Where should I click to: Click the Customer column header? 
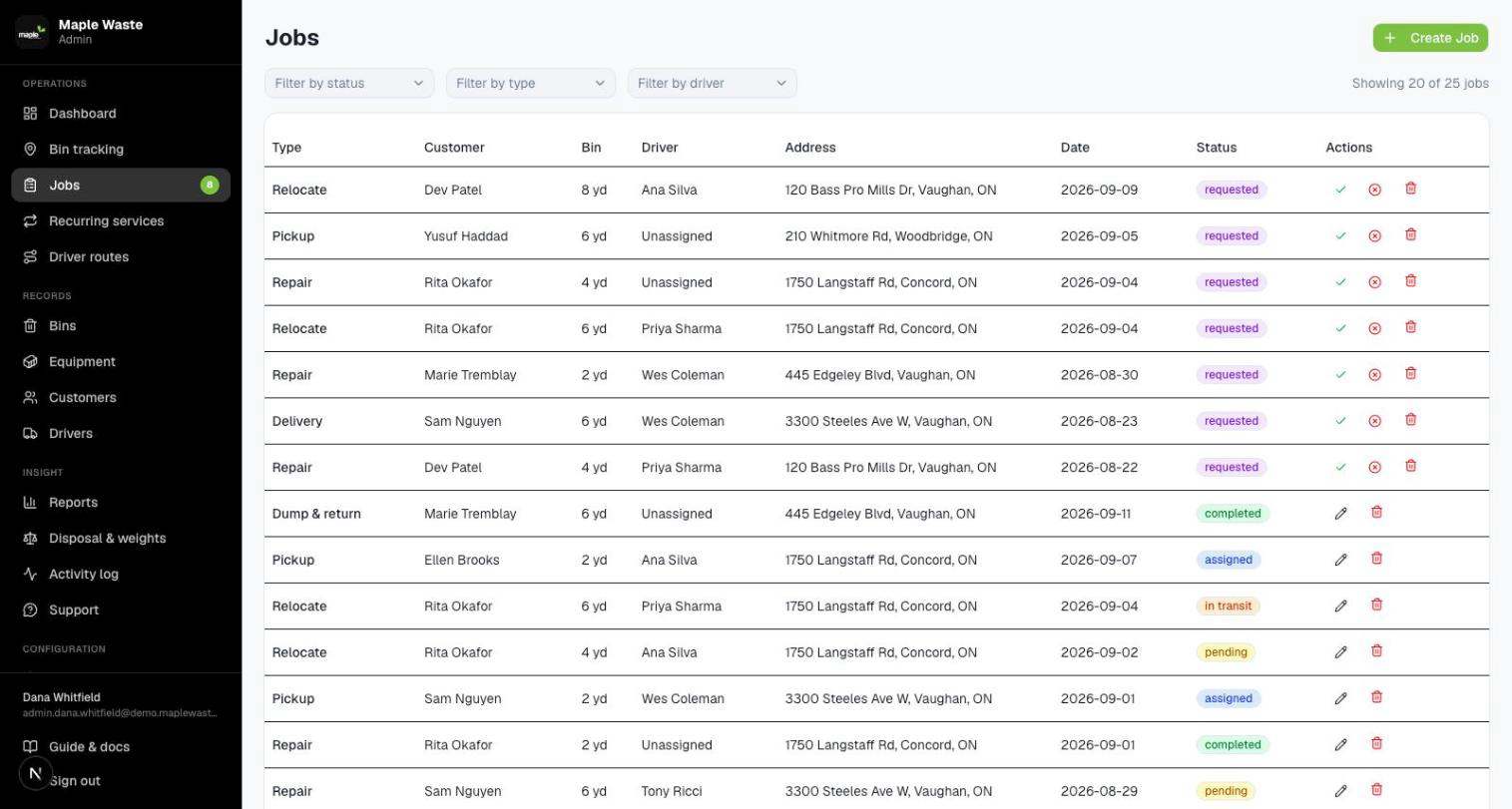(x=454, y=148)
